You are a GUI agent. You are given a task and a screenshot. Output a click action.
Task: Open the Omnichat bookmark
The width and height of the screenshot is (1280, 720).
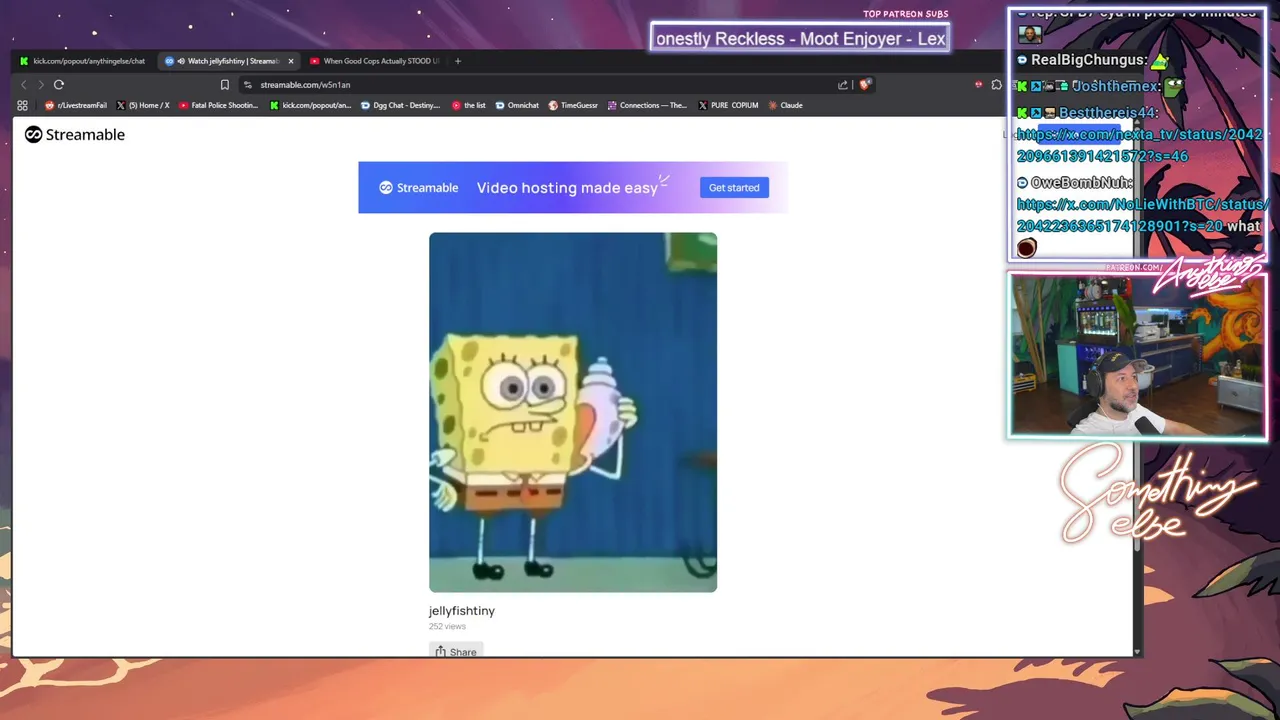click(517, 105)
